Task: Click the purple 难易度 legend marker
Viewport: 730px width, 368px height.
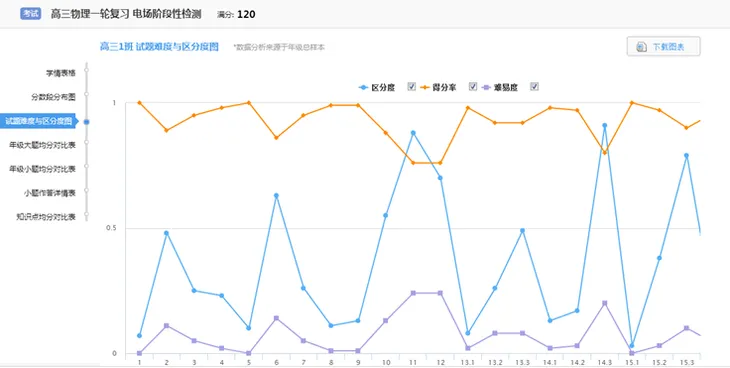Action: 487,87
